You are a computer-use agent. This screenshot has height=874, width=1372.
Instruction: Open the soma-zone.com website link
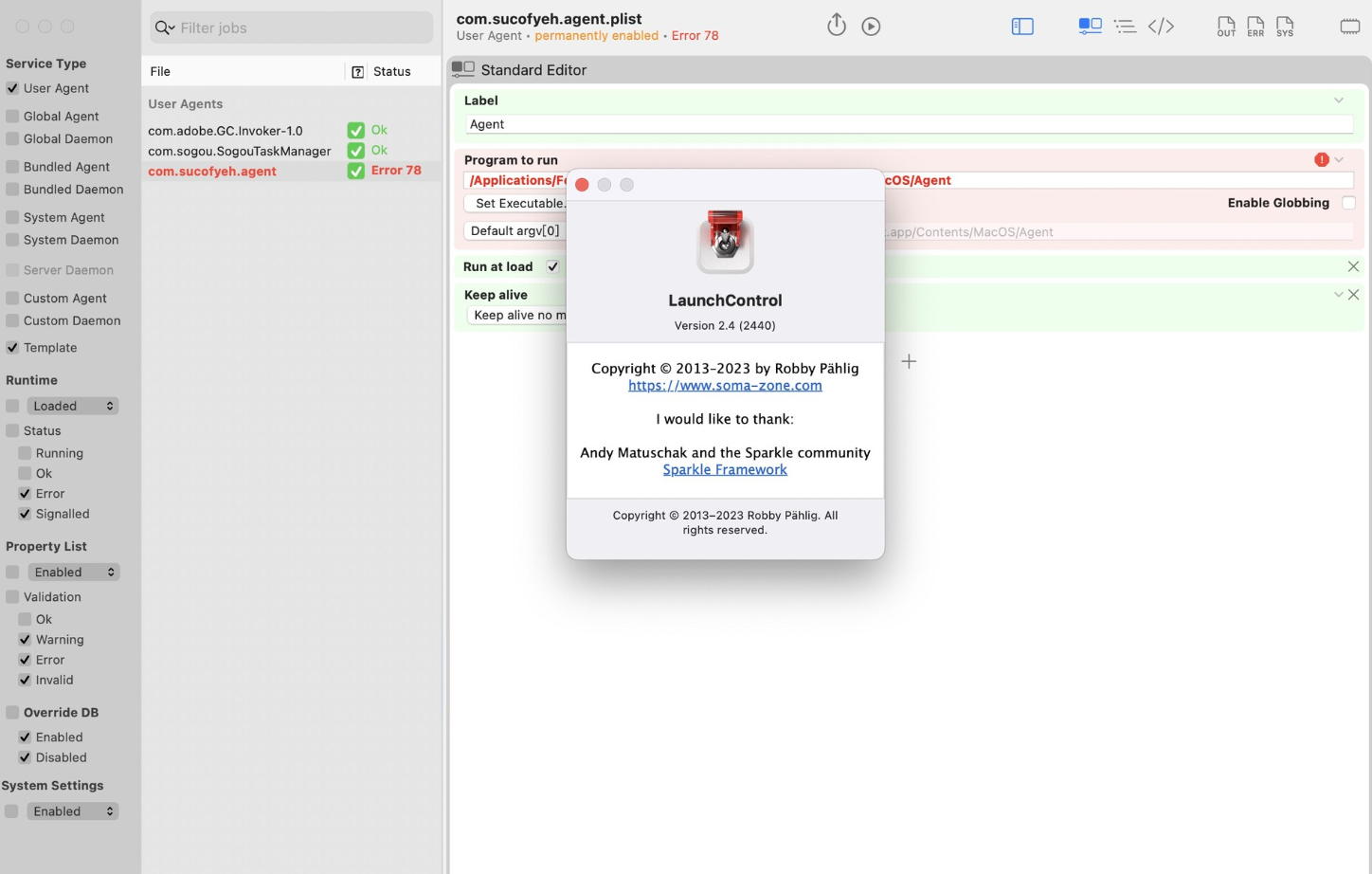click(x=725, y=386)
